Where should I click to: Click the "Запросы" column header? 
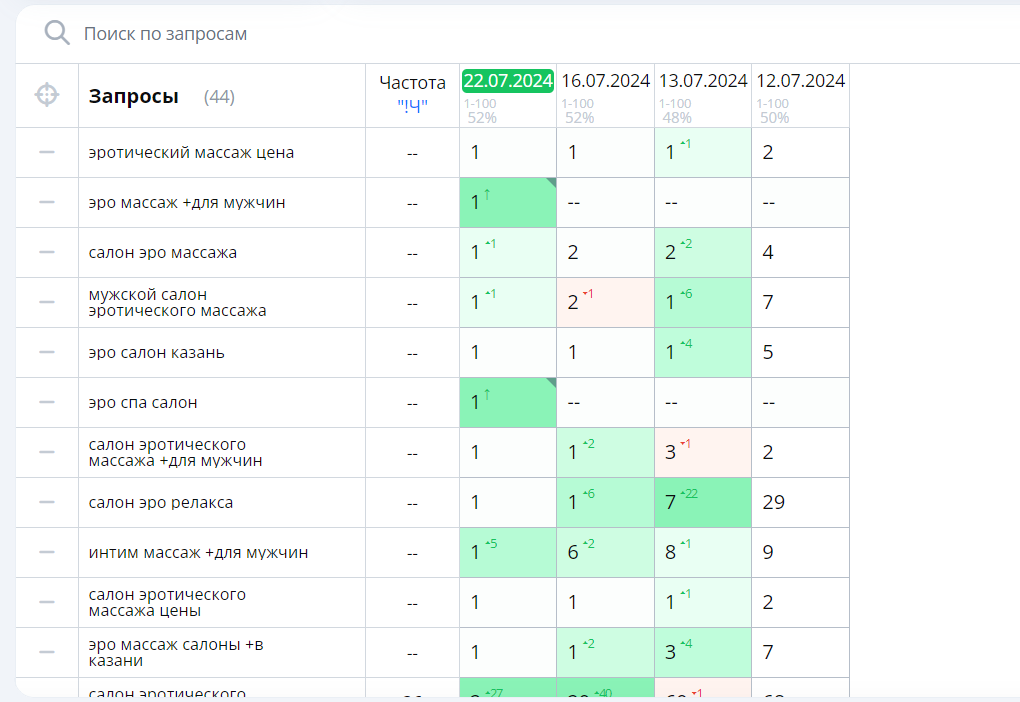pos(133,96)
